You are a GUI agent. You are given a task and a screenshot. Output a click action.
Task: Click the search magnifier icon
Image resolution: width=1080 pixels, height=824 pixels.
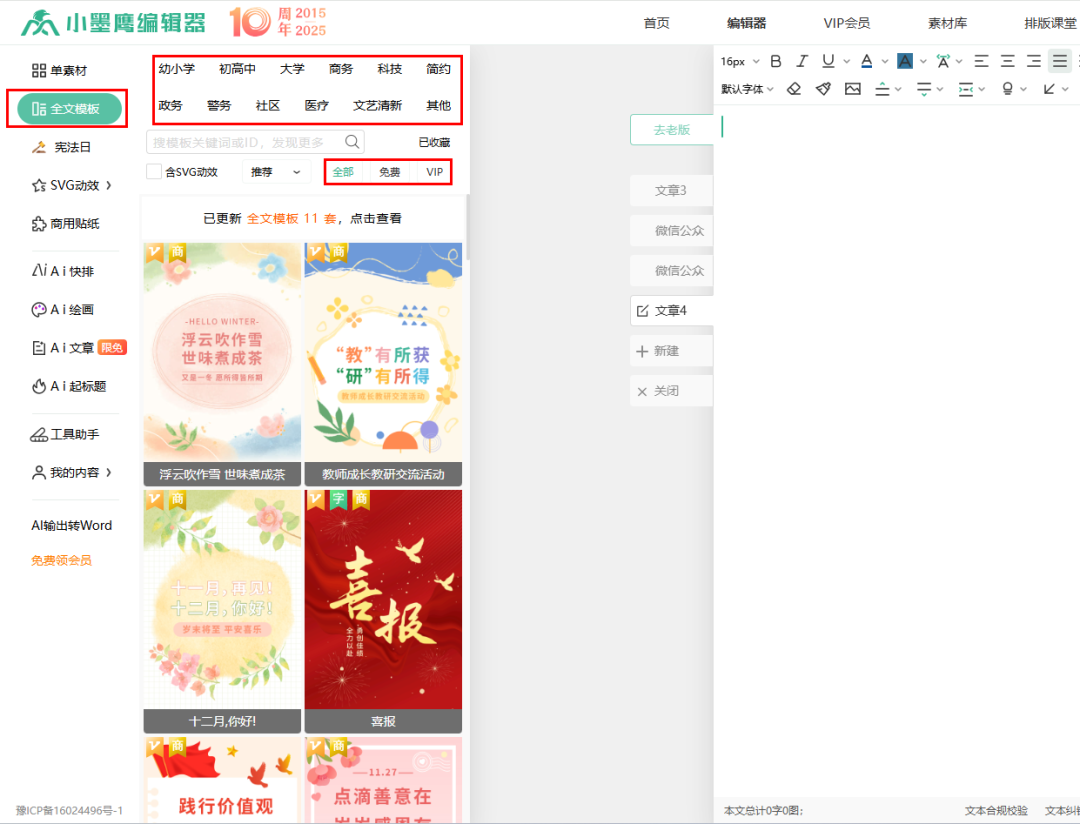point(352,142)
